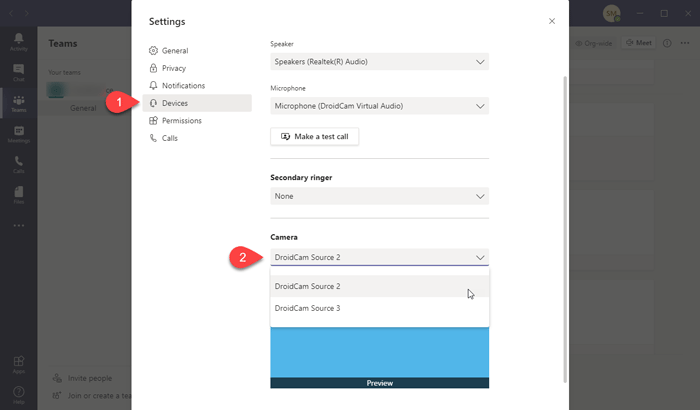Viewport: 700px width, 410px height.
Task: Click the team avatar in Your teams
Action: (x=56, y=91)
